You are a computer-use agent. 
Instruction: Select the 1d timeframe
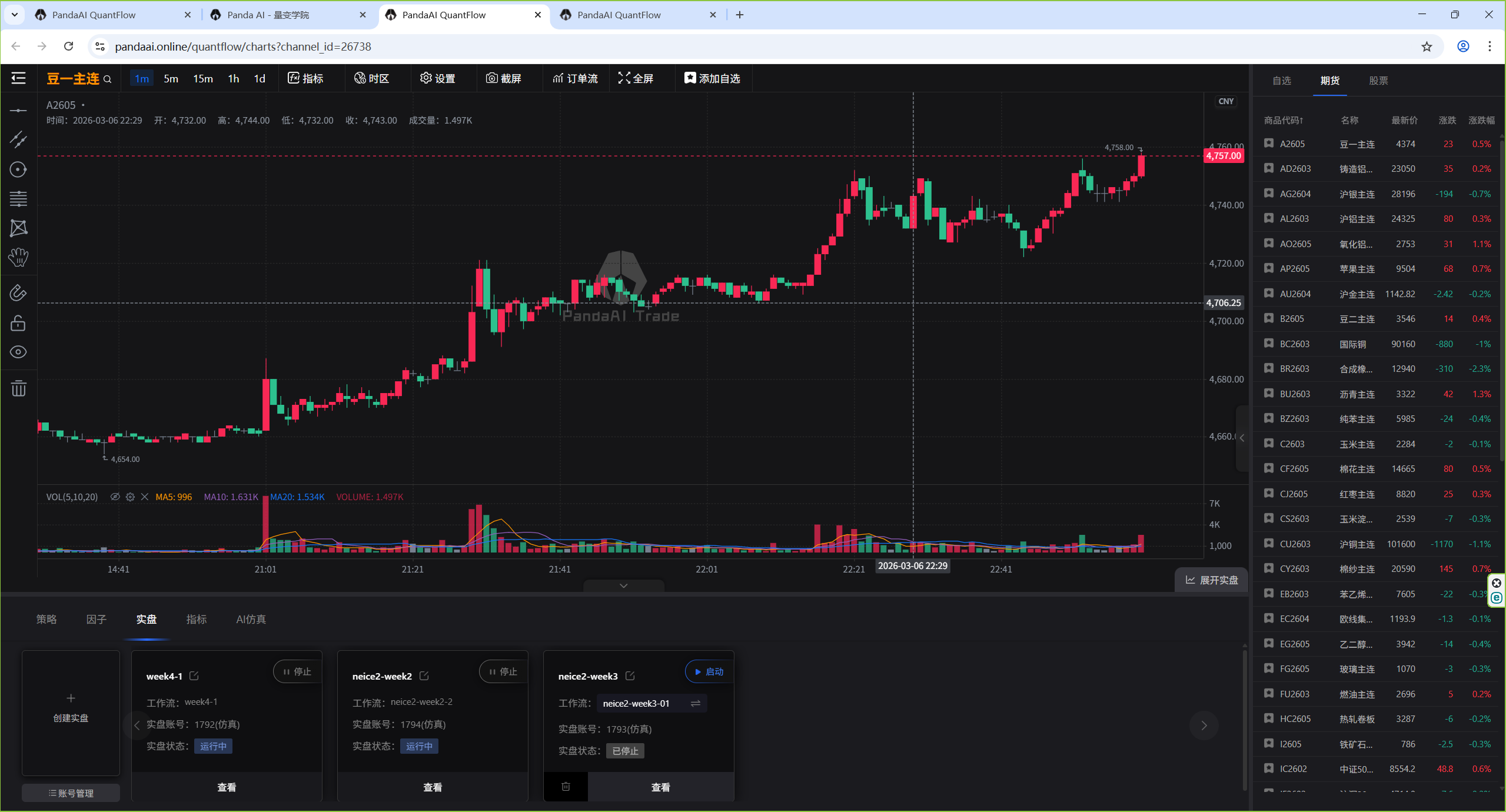point(260,79)
